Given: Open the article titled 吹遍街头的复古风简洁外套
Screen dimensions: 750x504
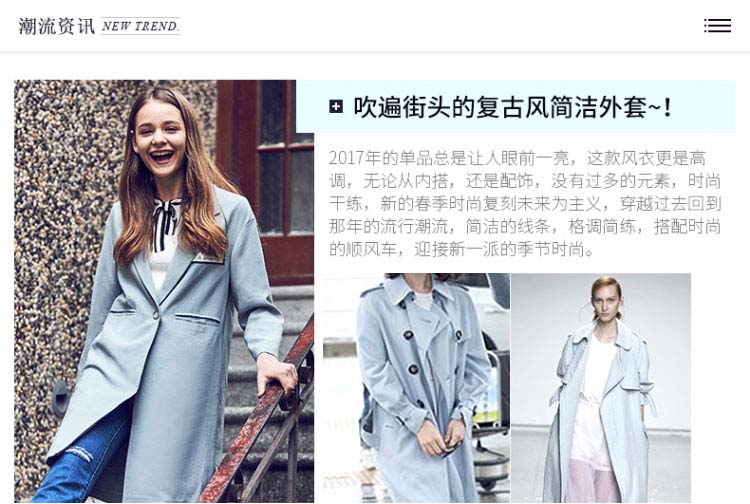Looking at the screenshot, I should (x=512, y=107).
